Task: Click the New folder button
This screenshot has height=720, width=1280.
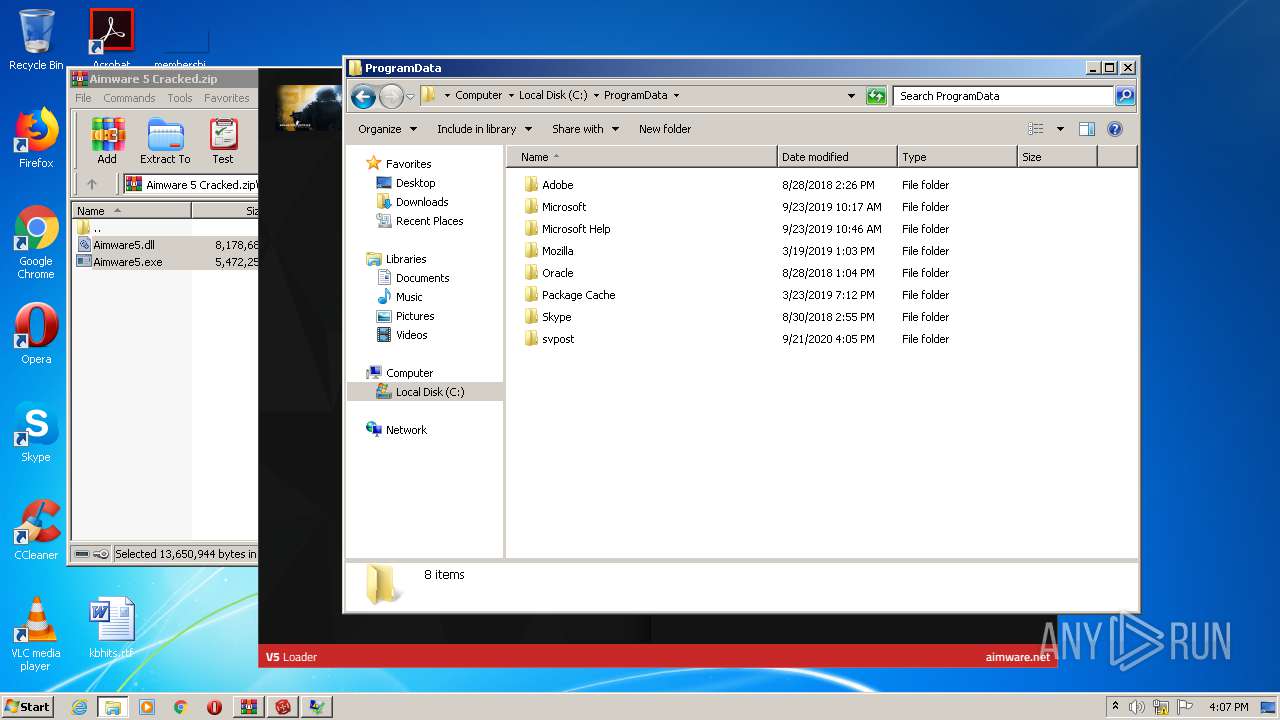Action: coord(665,129)
